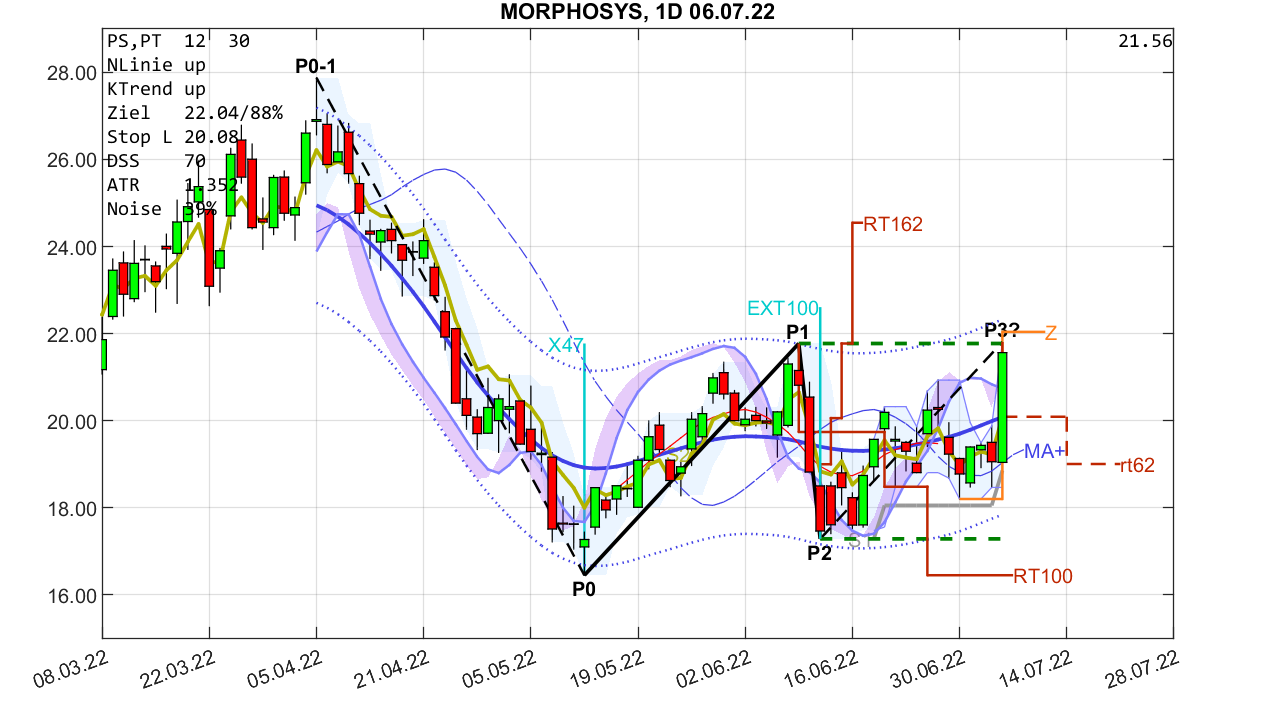Click the 16.00 y-axis tick label
The image size is (1276, 709).
click(x=71, y=595)
